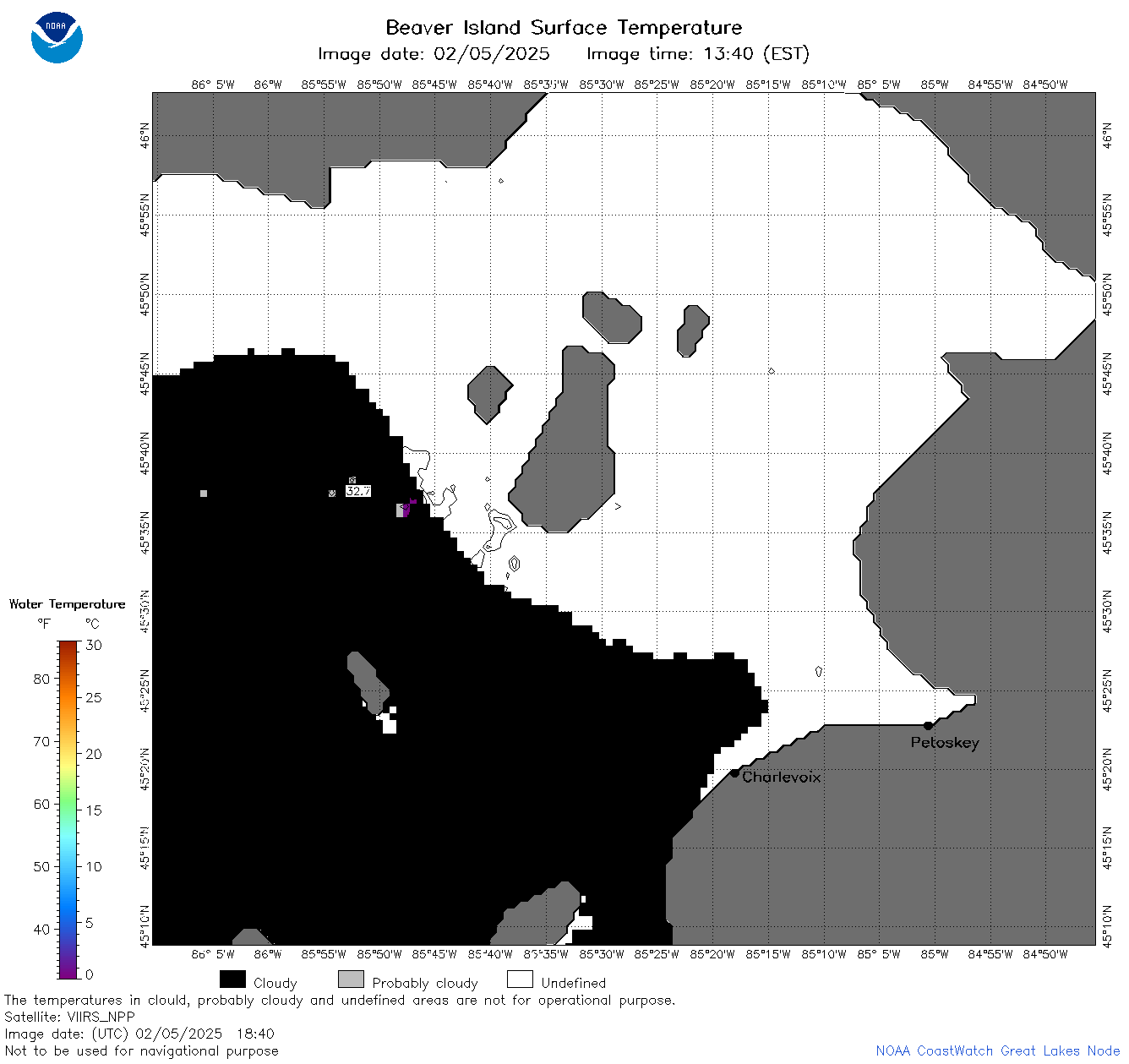Click the Charlevoix label

pyautogui.click(x=782, y=777)
